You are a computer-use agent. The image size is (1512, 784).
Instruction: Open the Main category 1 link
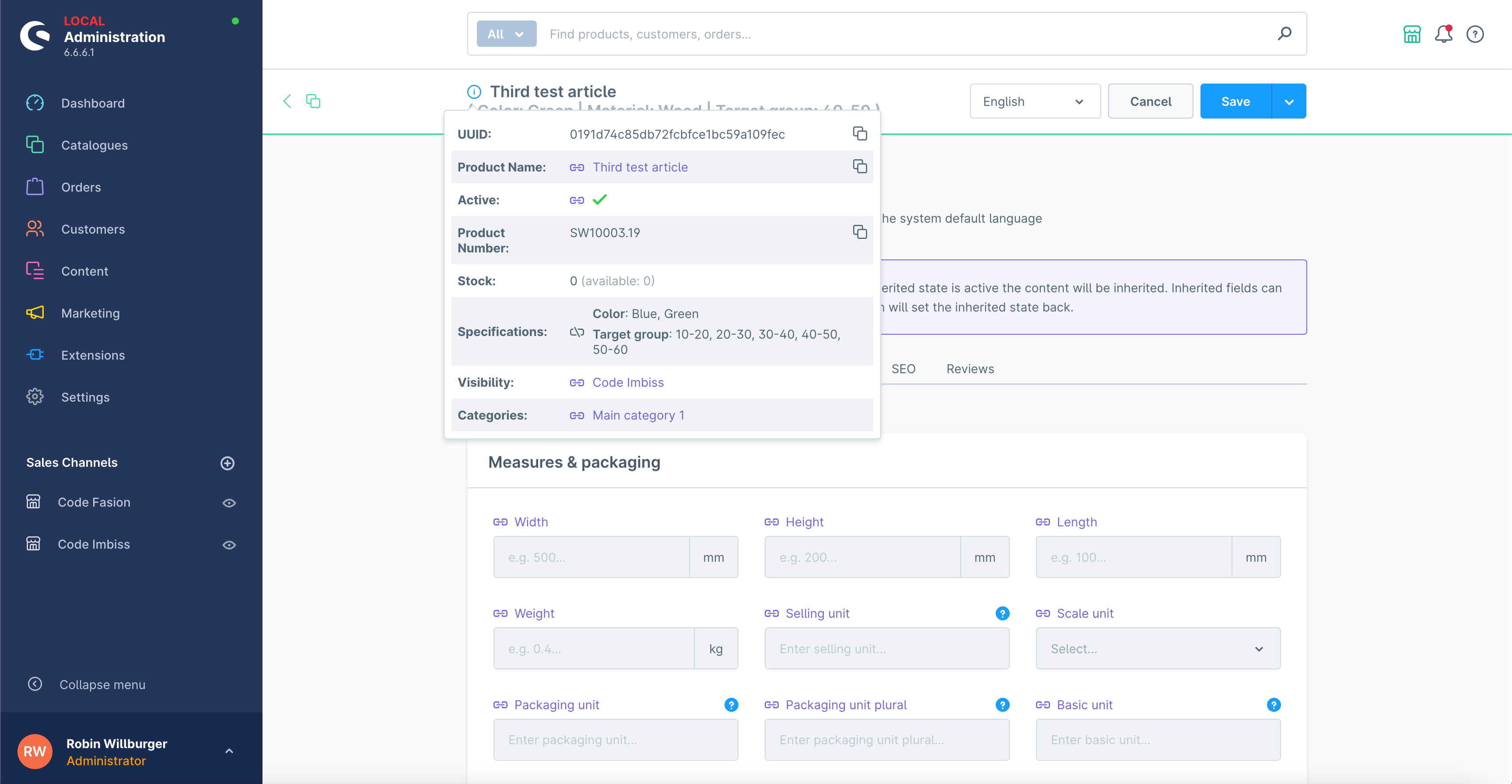pyautogui.click(x=639, y=416)
